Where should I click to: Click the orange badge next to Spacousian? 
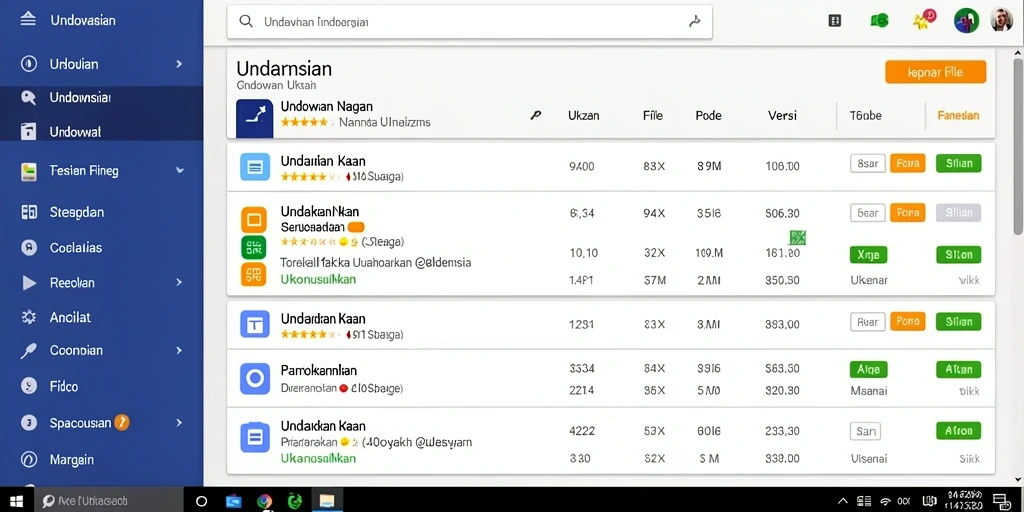(121, 423)
